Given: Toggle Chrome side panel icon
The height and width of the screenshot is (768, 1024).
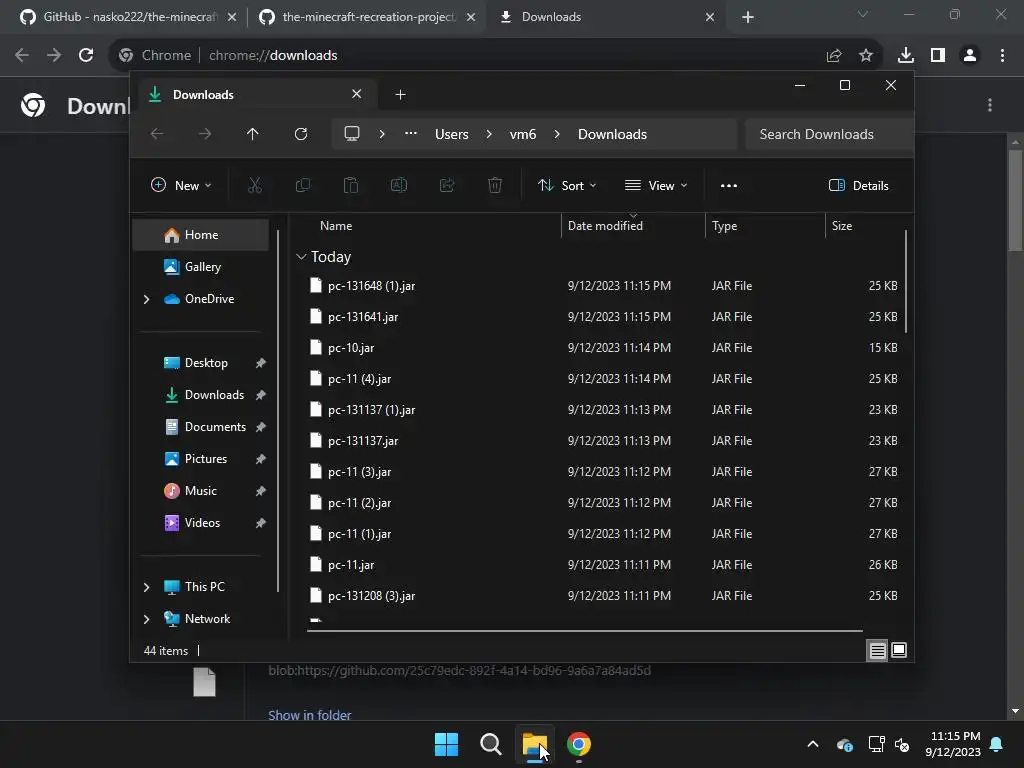Looking at the screenshot, I should pyautogui.click(x=938, y=56).
